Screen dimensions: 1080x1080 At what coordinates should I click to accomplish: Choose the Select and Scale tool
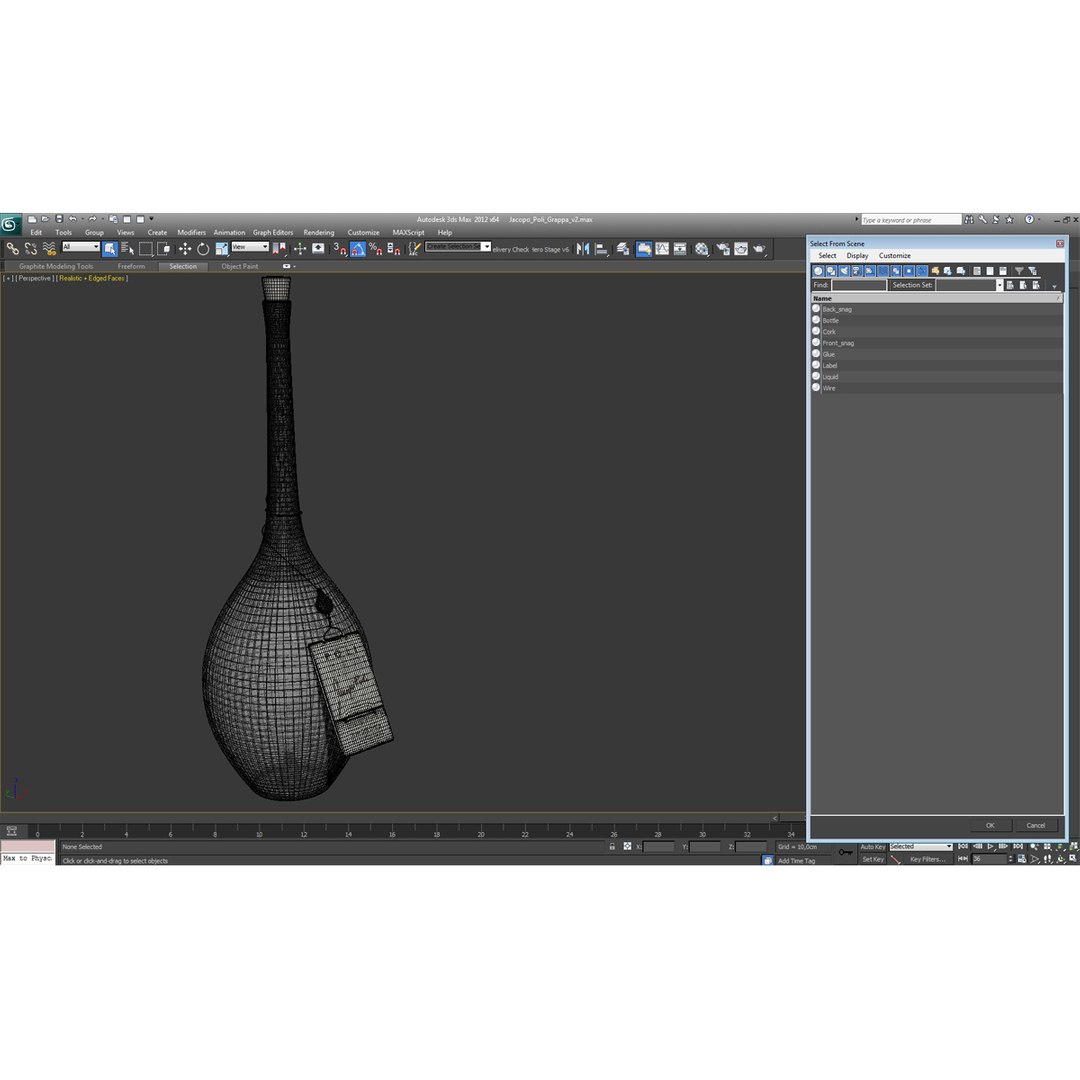(221, 249)
